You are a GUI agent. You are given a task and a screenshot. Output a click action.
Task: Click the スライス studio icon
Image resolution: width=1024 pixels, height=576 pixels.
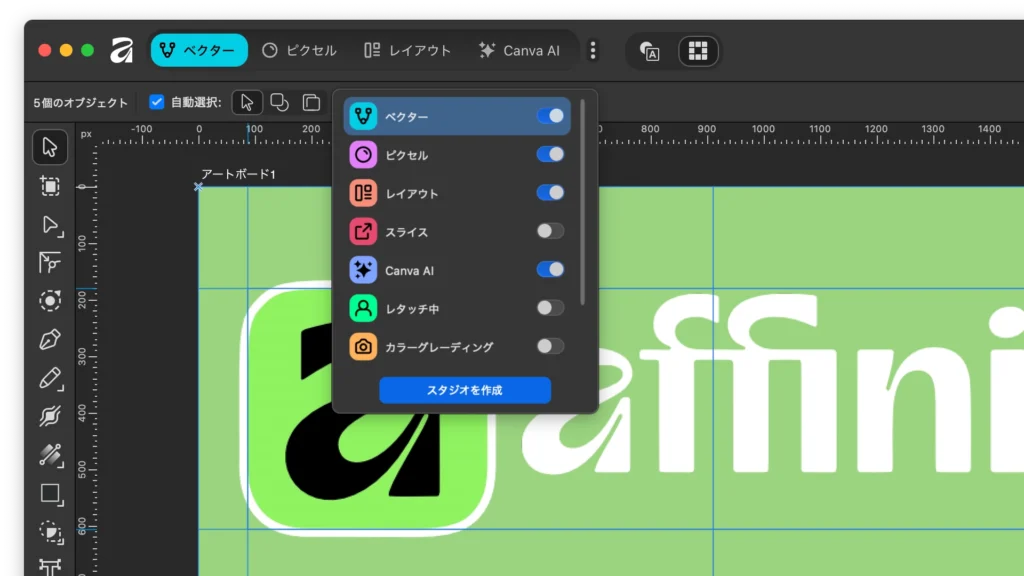(x=363, y=232)
